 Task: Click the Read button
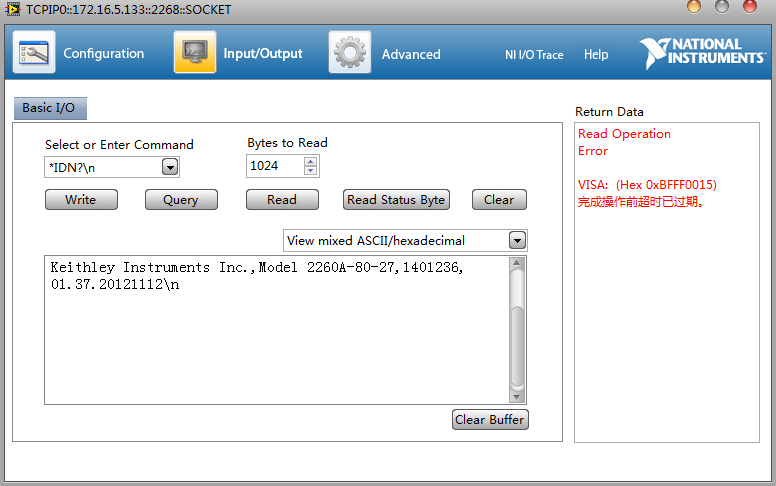click(x=282, y=199)
